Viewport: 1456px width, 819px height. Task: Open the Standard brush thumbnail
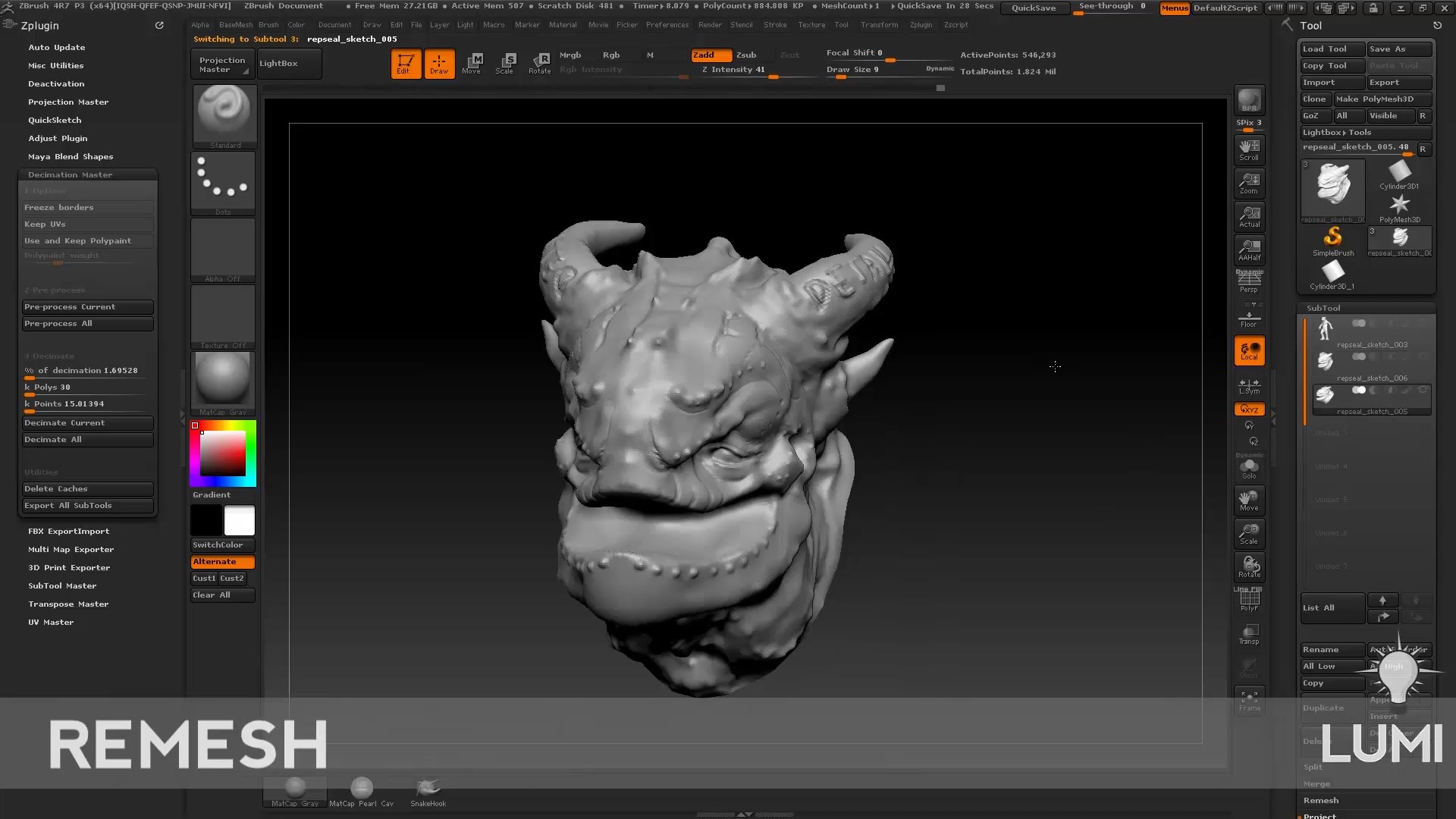click(x=224, y=114)
